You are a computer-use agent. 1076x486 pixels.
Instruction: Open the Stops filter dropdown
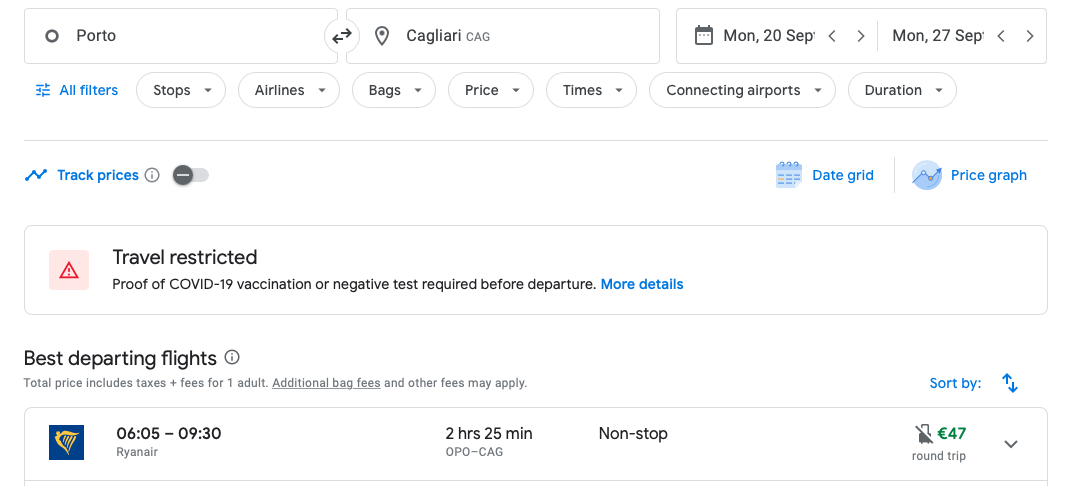point(181,90)
